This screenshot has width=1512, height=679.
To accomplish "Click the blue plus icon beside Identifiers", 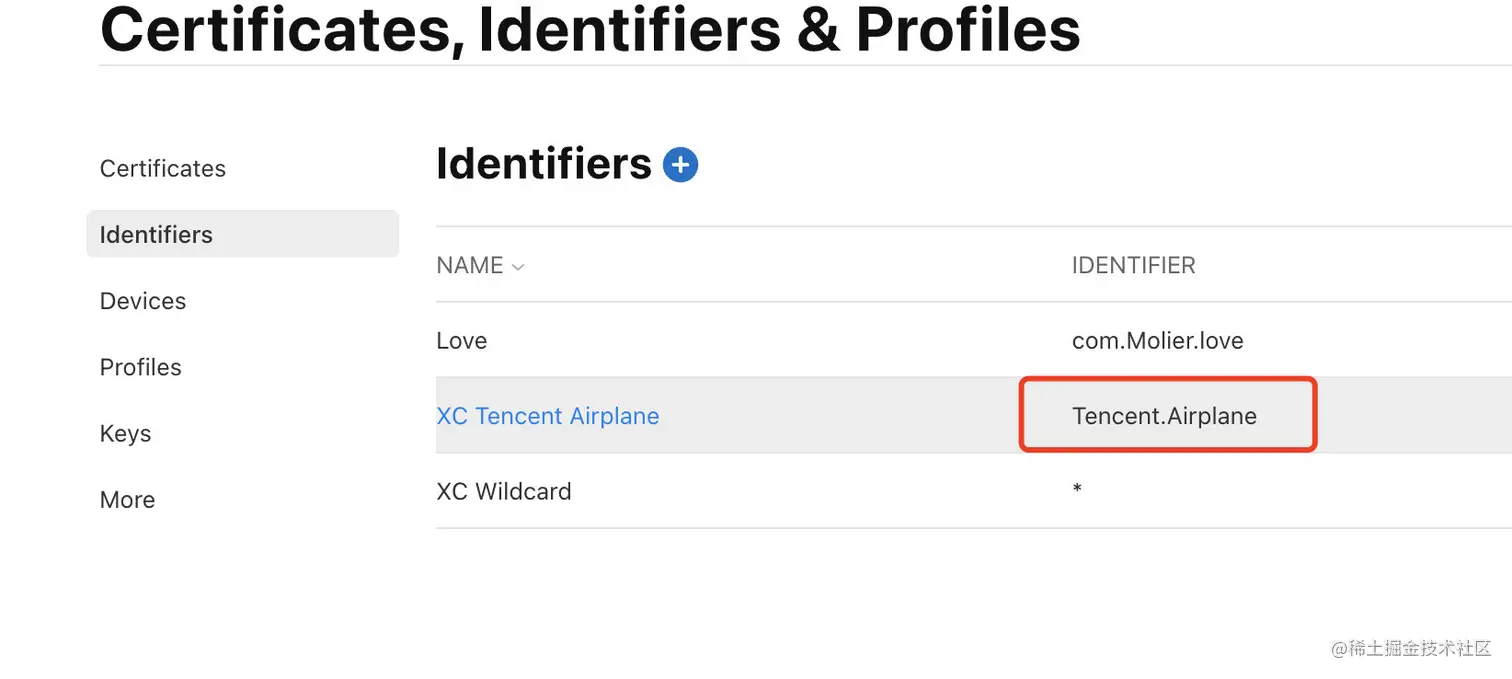I will click(680, 165).
